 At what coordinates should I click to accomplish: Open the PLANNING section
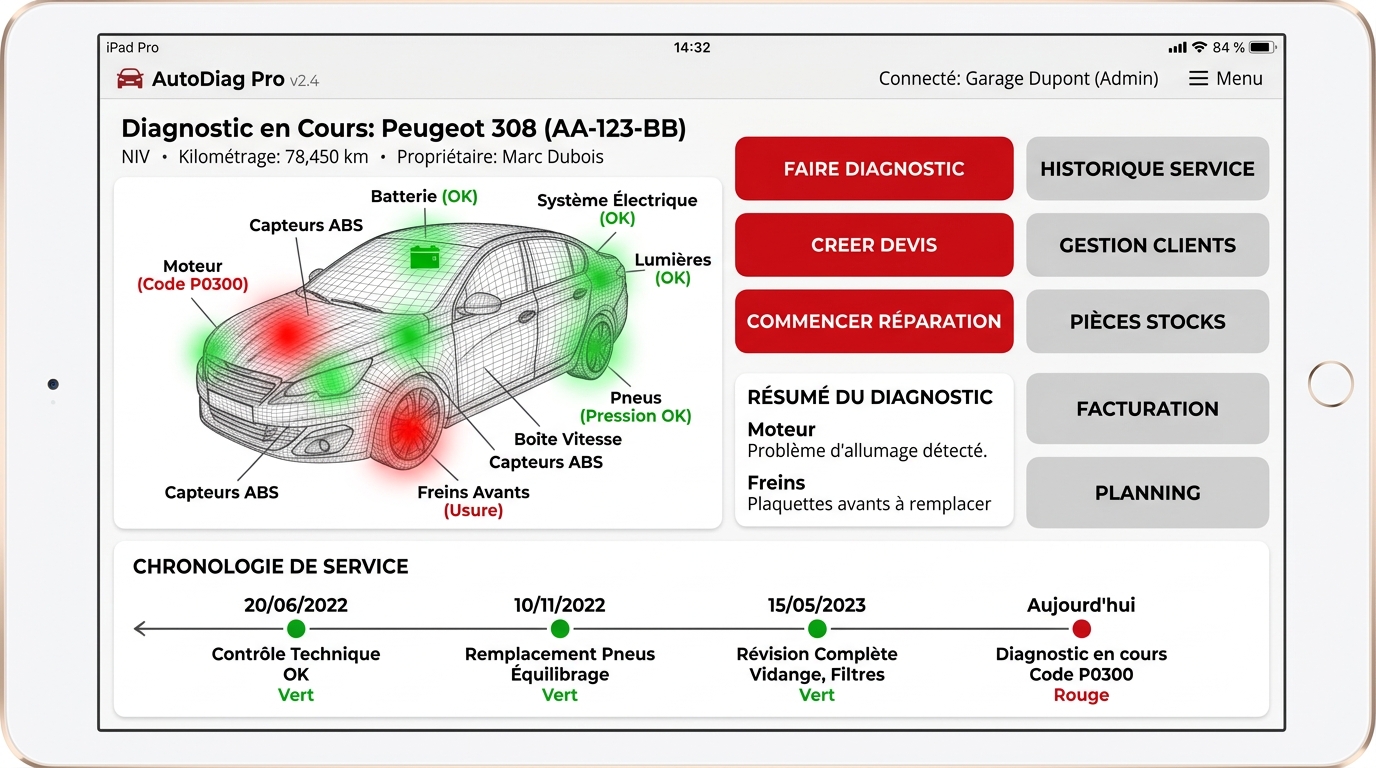(x=1147, y=492)
